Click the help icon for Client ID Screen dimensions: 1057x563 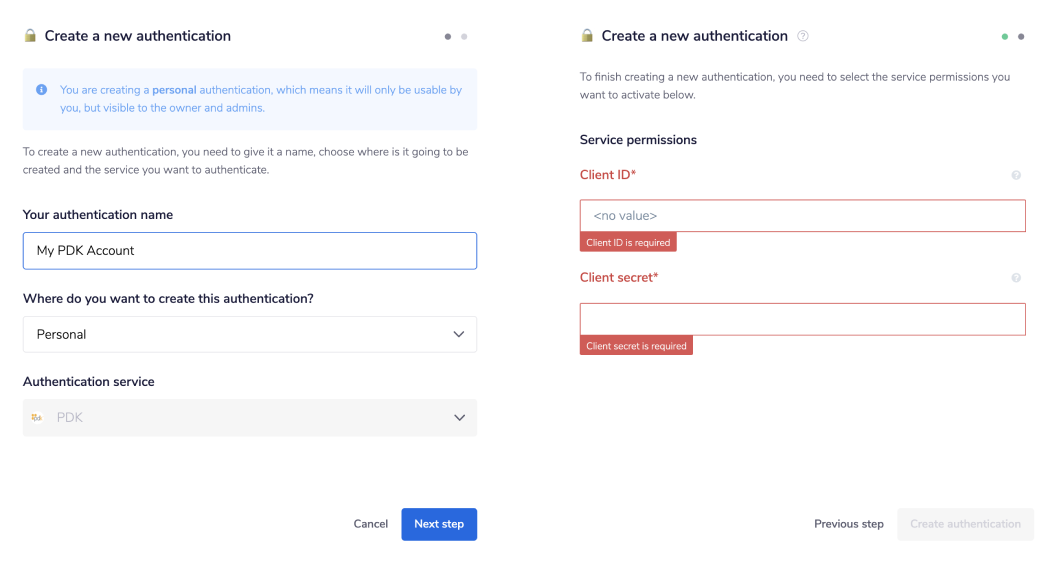1016,175
